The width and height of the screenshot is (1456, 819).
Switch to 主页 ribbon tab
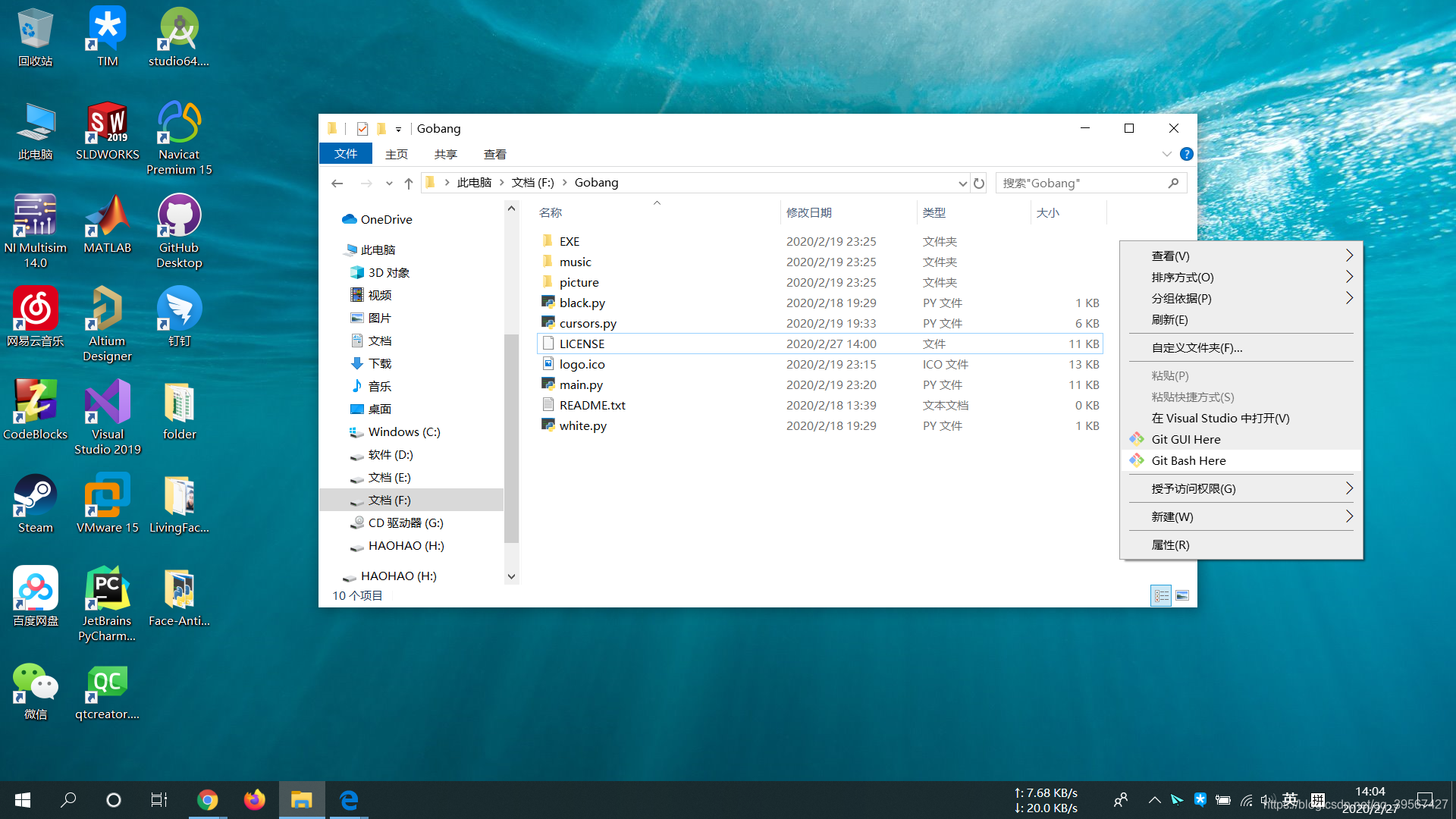point(396,154)
